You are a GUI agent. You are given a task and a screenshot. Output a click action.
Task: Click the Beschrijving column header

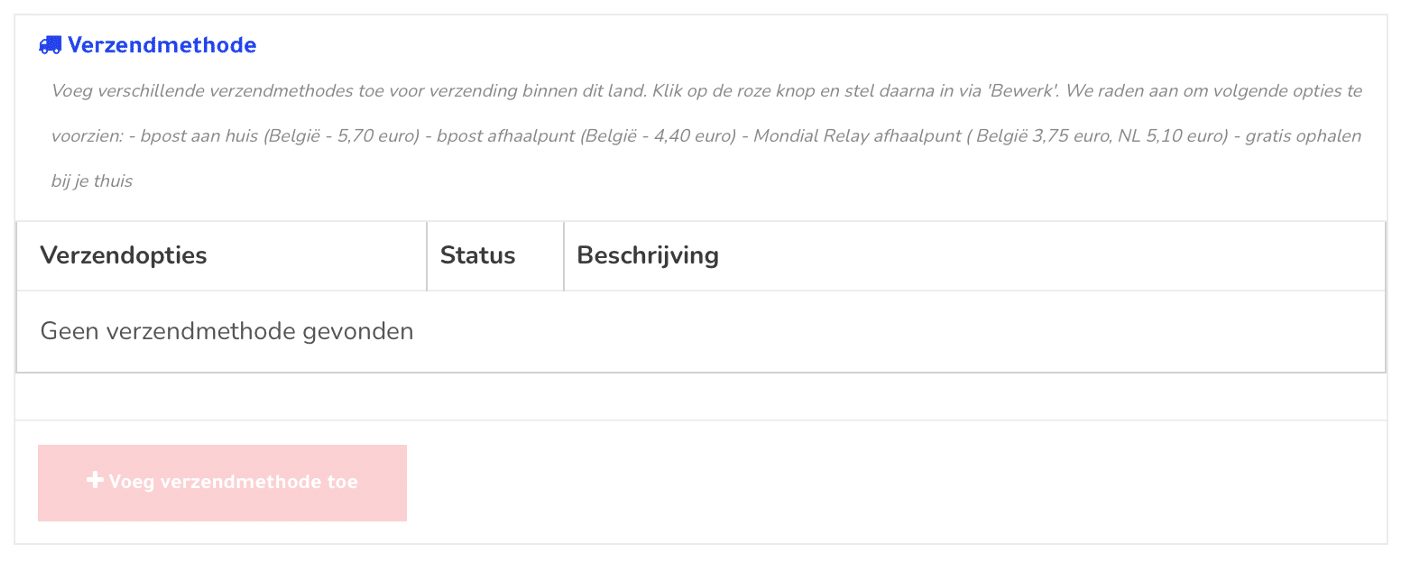point(647,255)
